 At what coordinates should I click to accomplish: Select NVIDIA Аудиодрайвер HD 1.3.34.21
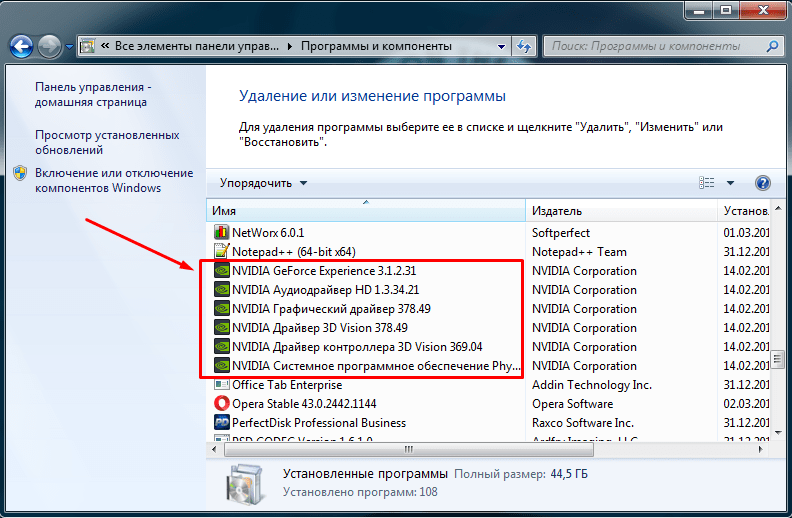coord(325,290)
